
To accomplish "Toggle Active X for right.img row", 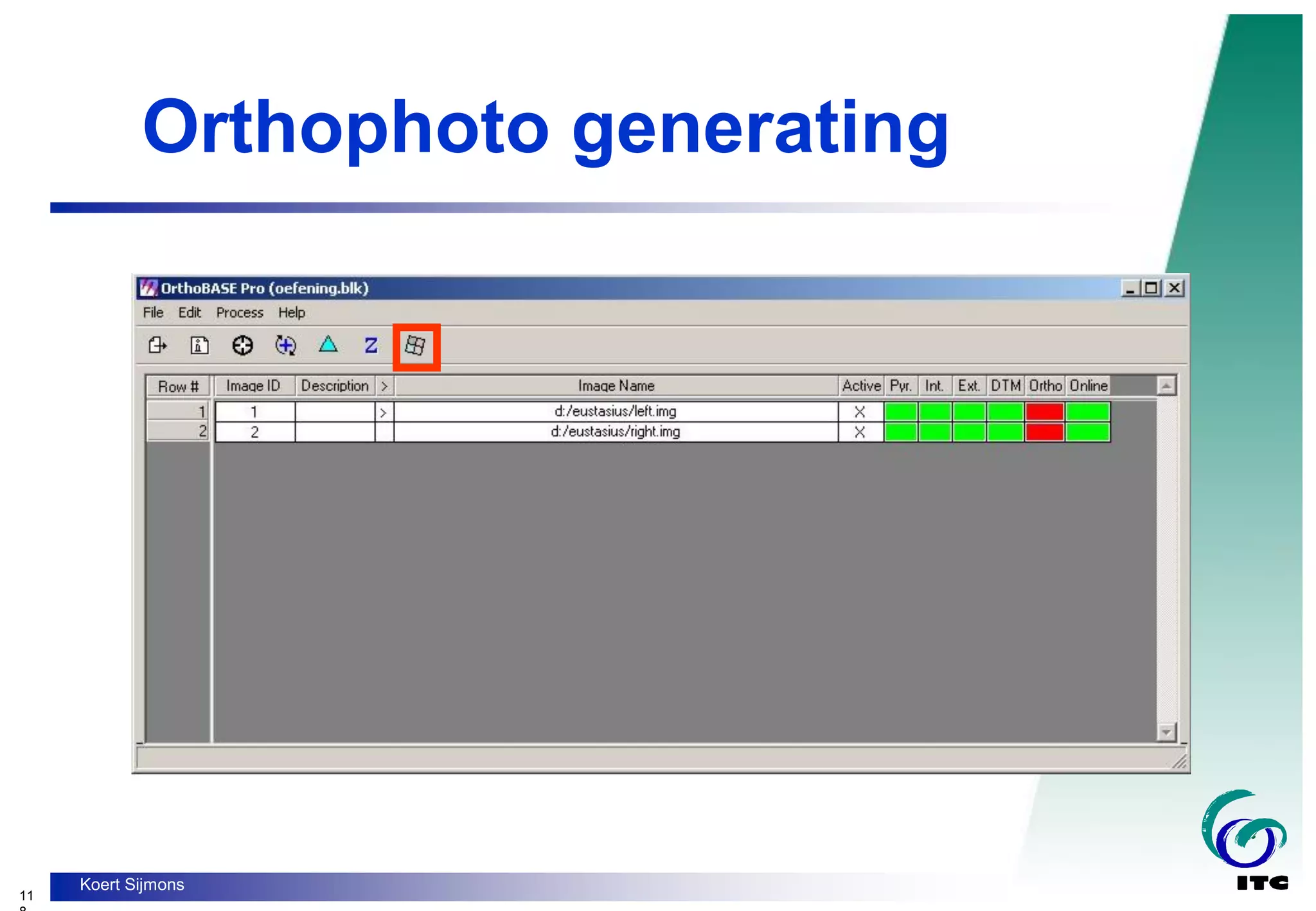I will [x=860, y=432].
